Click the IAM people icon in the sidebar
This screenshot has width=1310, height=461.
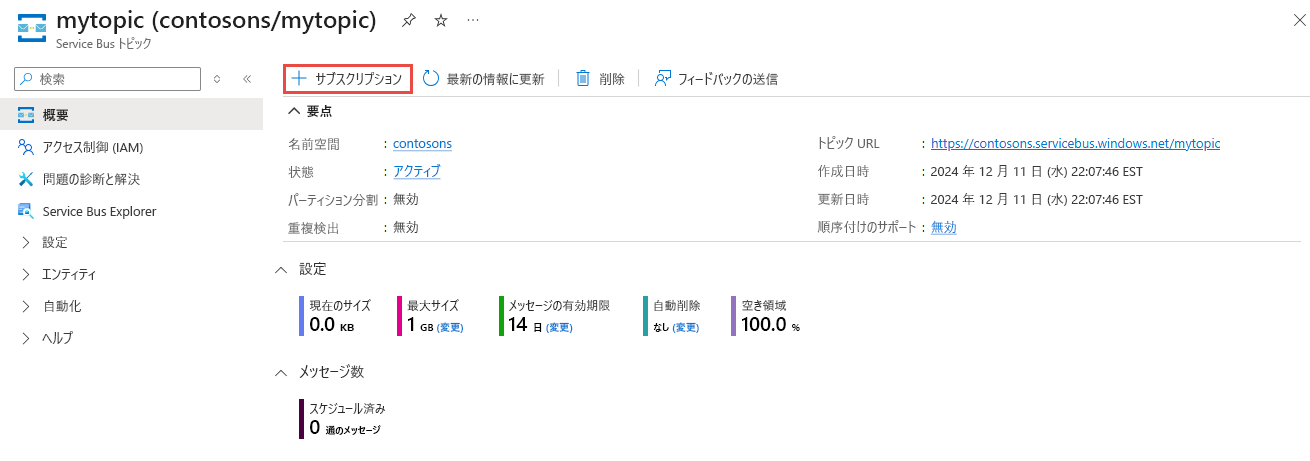coord(26,147)
